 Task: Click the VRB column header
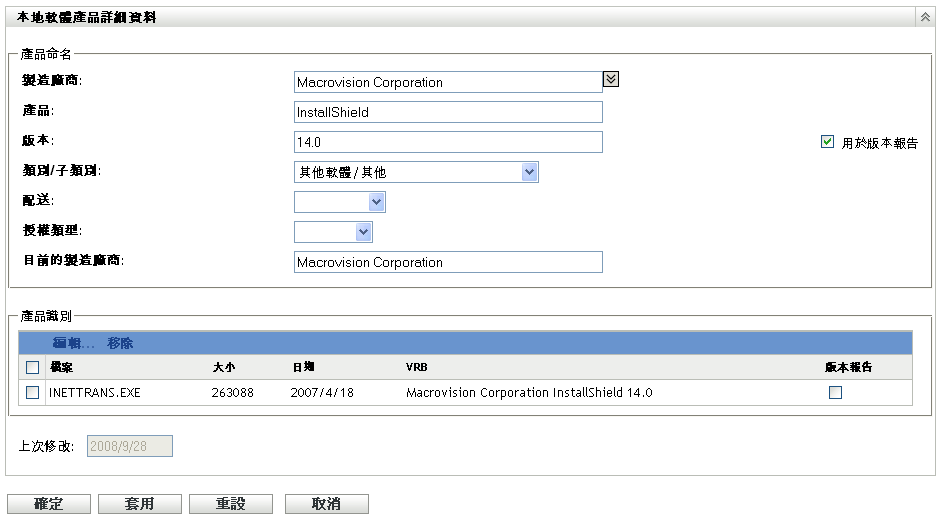[x=416, y=367]
